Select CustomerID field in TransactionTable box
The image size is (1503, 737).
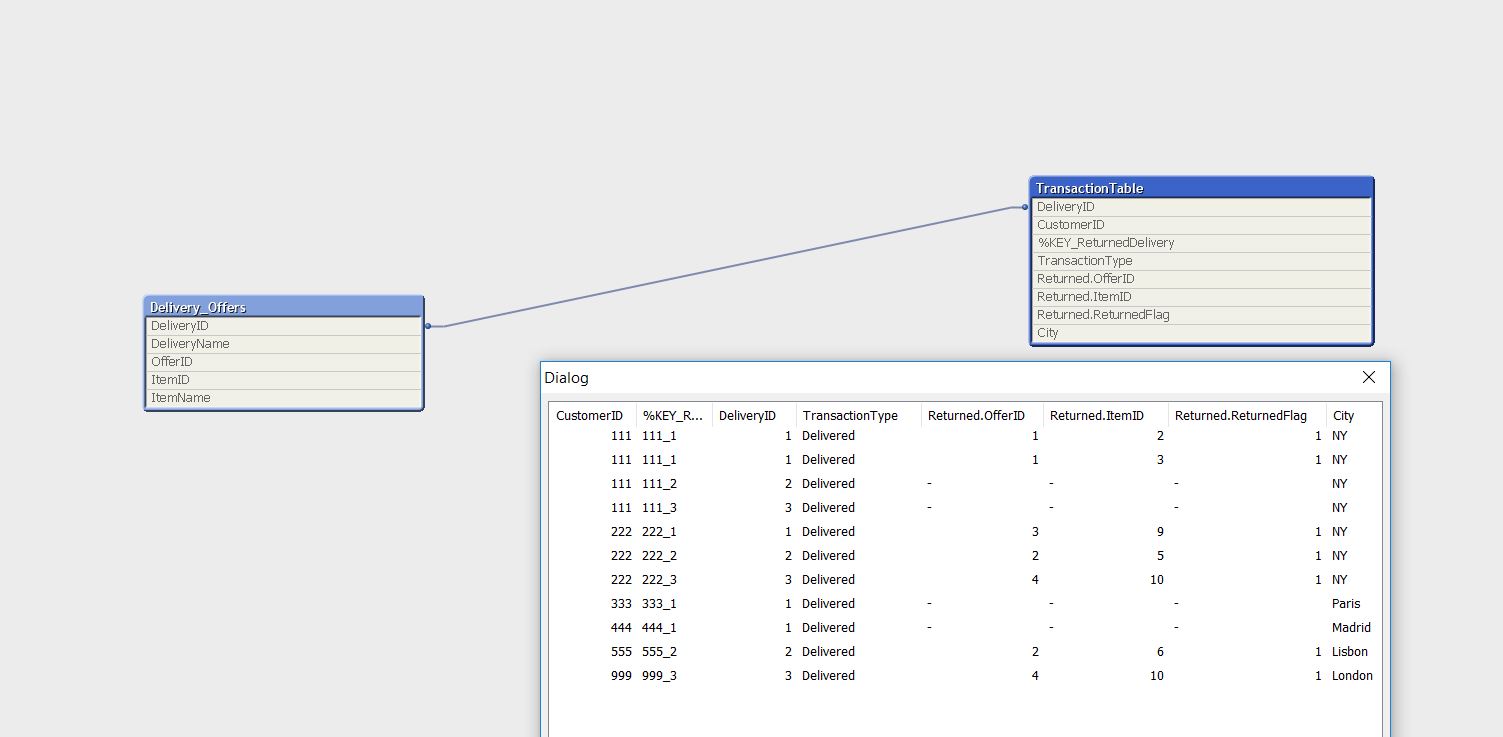point(1070,225)
